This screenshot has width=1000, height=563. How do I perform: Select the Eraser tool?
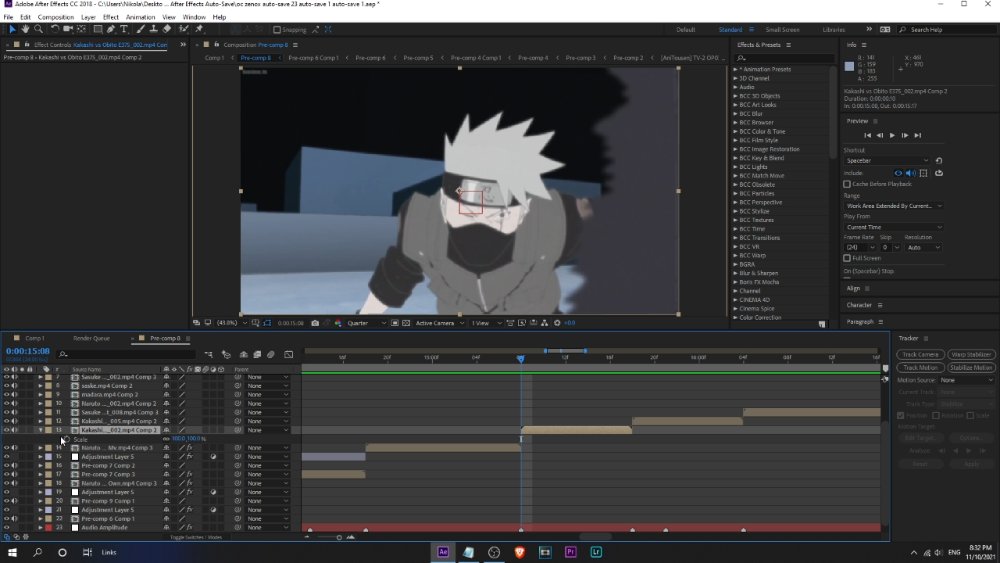166,29
